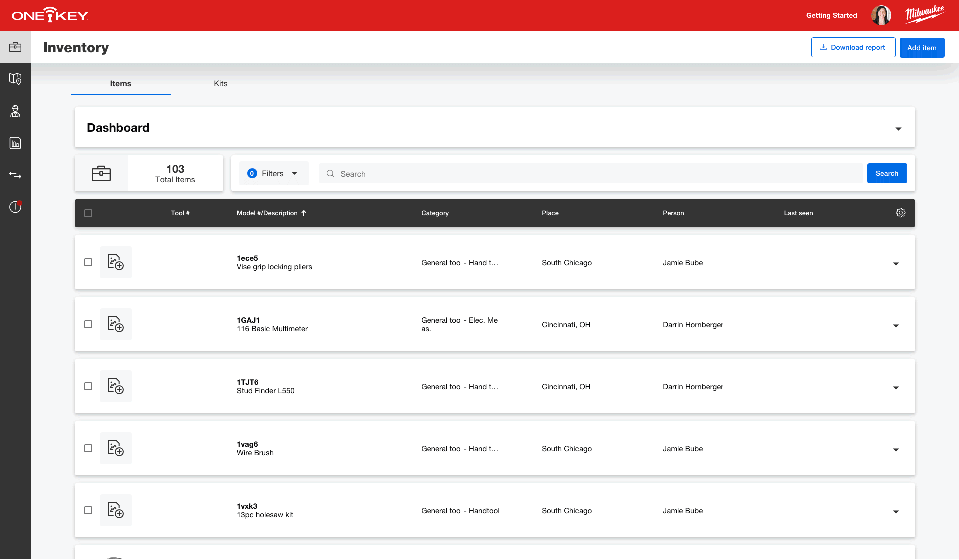Open the Filters dropdown
The width and height of the screenshot is (959, 560).
pyautogui.click(x=273, y=173)
